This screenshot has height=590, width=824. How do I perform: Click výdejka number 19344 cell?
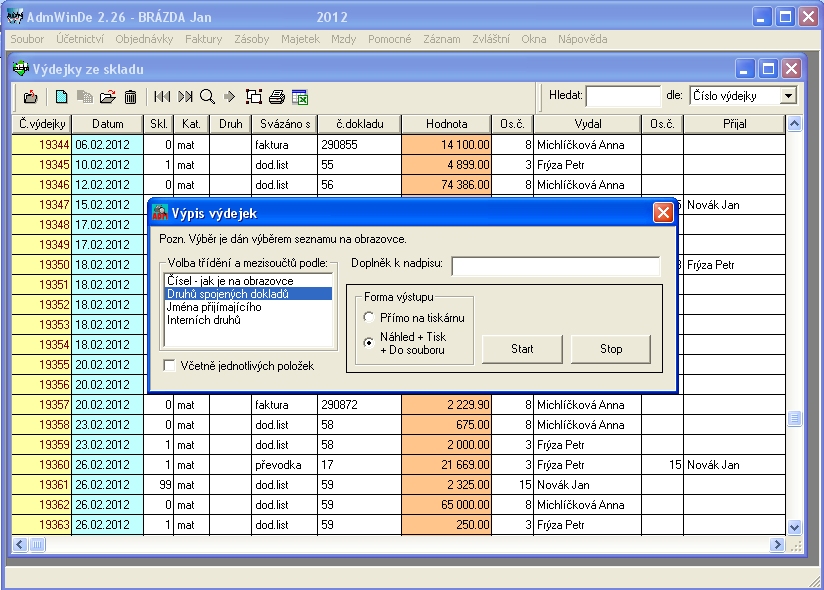42,144
